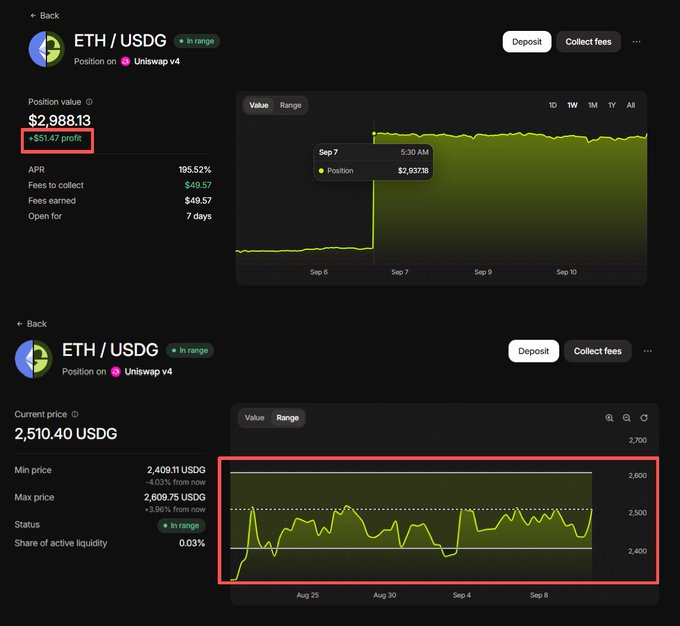680x626 pixels.
Task: Click the ETH/USDG token pair icon in top panel
Action: click(46, 49)
